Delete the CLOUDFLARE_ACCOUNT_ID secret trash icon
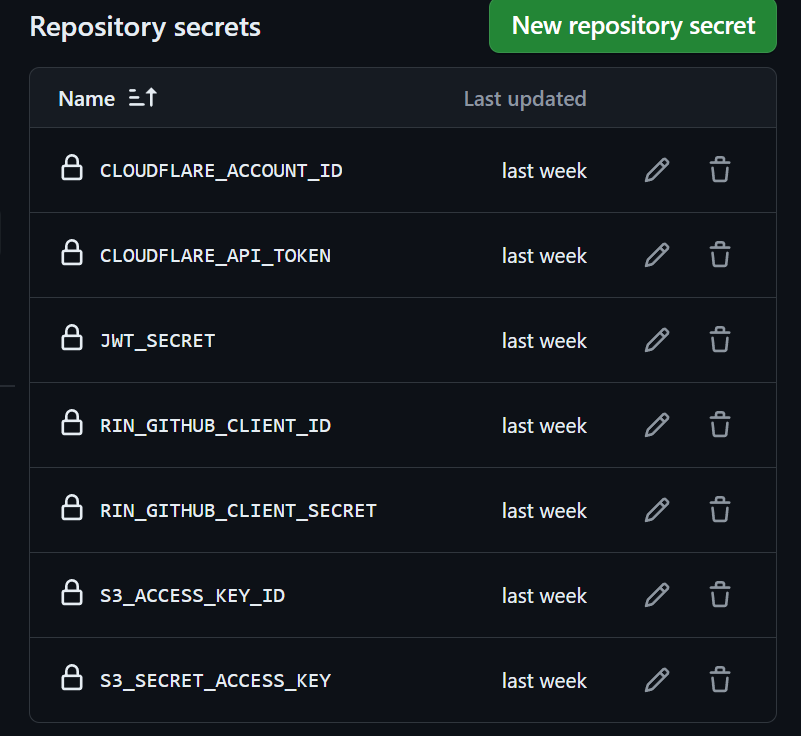 click(x=720, y=170)
